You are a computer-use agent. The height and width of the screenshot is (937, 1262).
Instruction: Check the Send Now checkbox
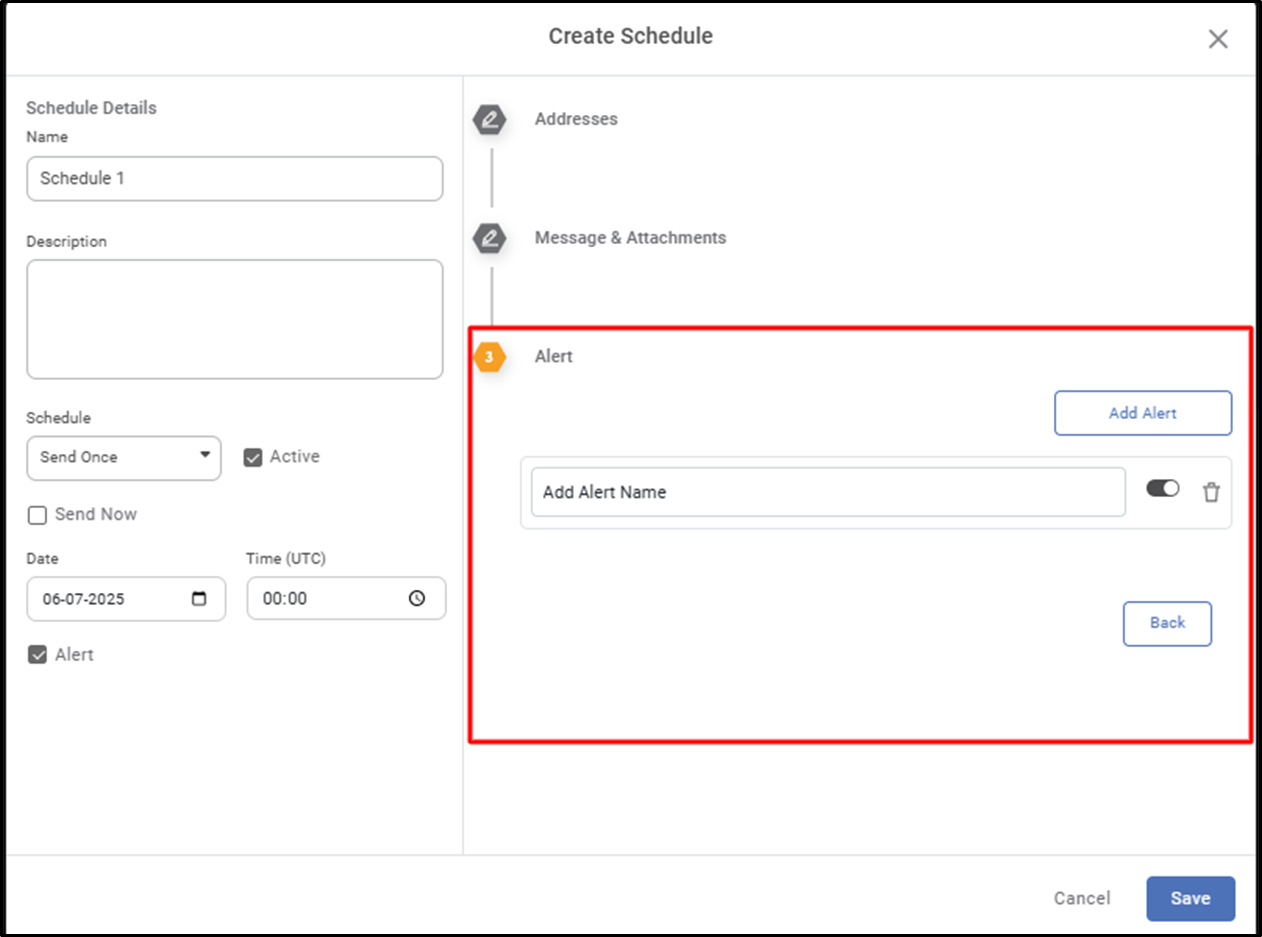coord(37,515)
